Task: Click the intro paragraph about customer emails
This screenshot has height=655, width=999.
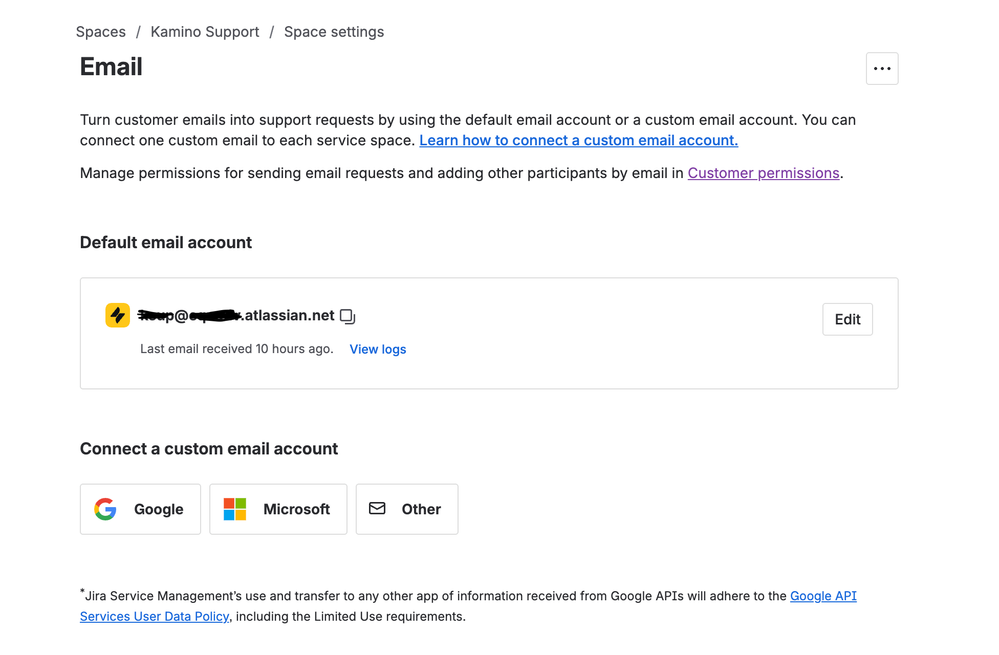Action: point(467,120)
